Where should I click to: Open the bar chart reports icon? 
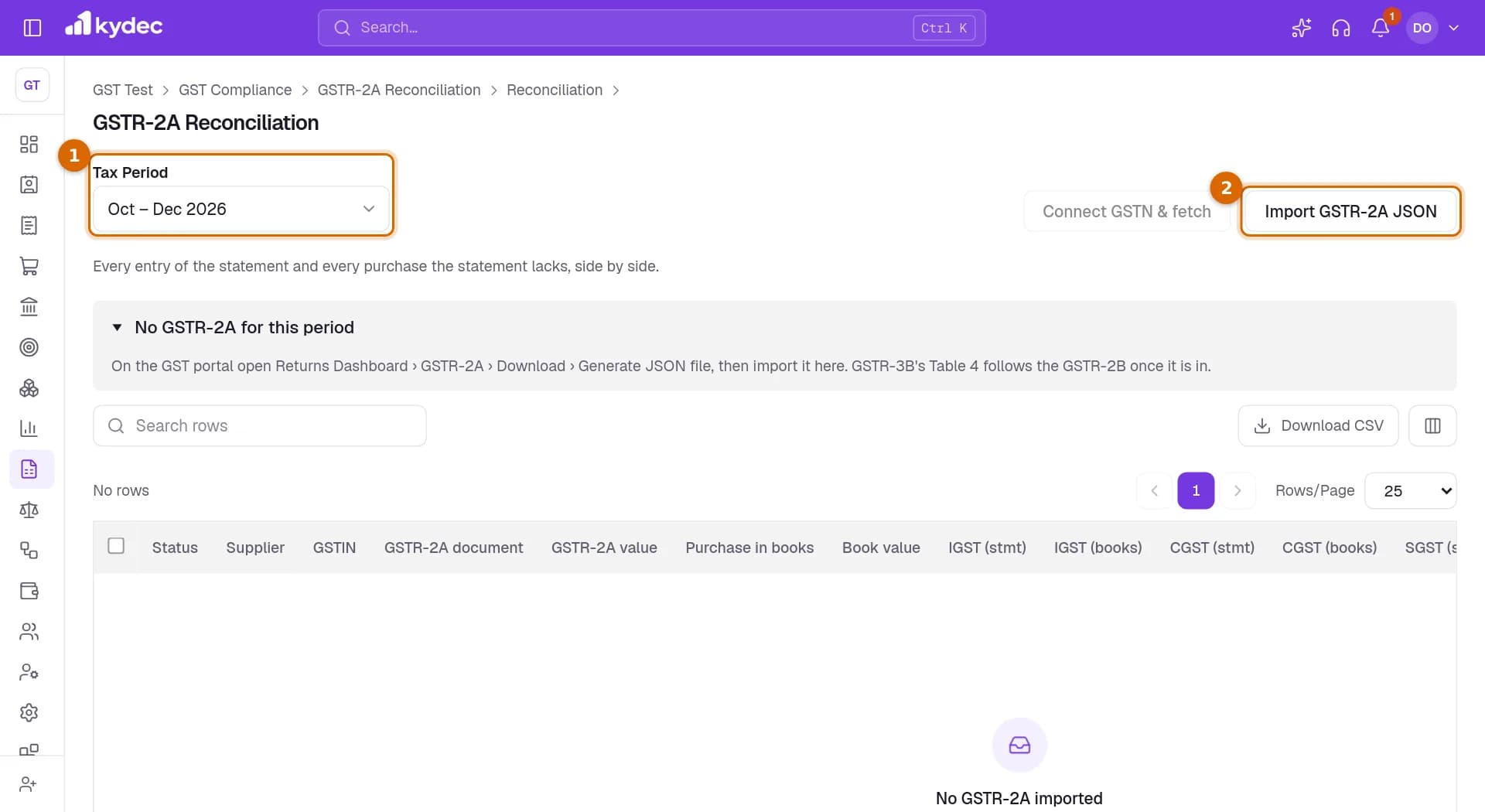(x=29, y=428)
